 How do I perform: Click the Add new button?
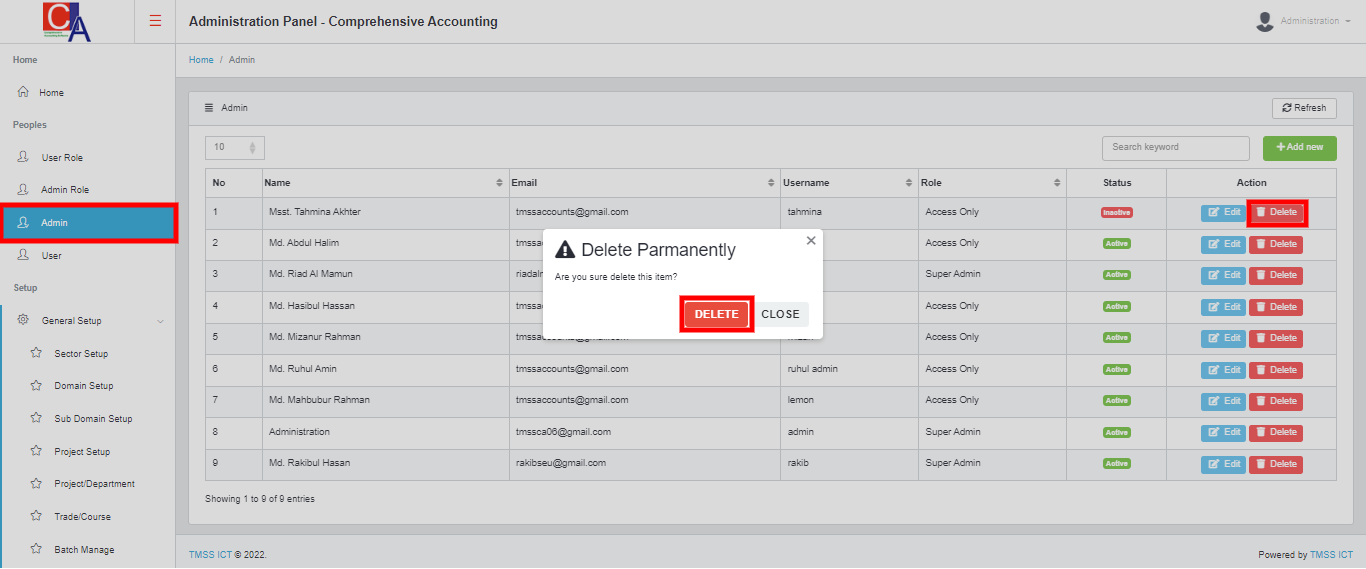tap(1300, 148)
